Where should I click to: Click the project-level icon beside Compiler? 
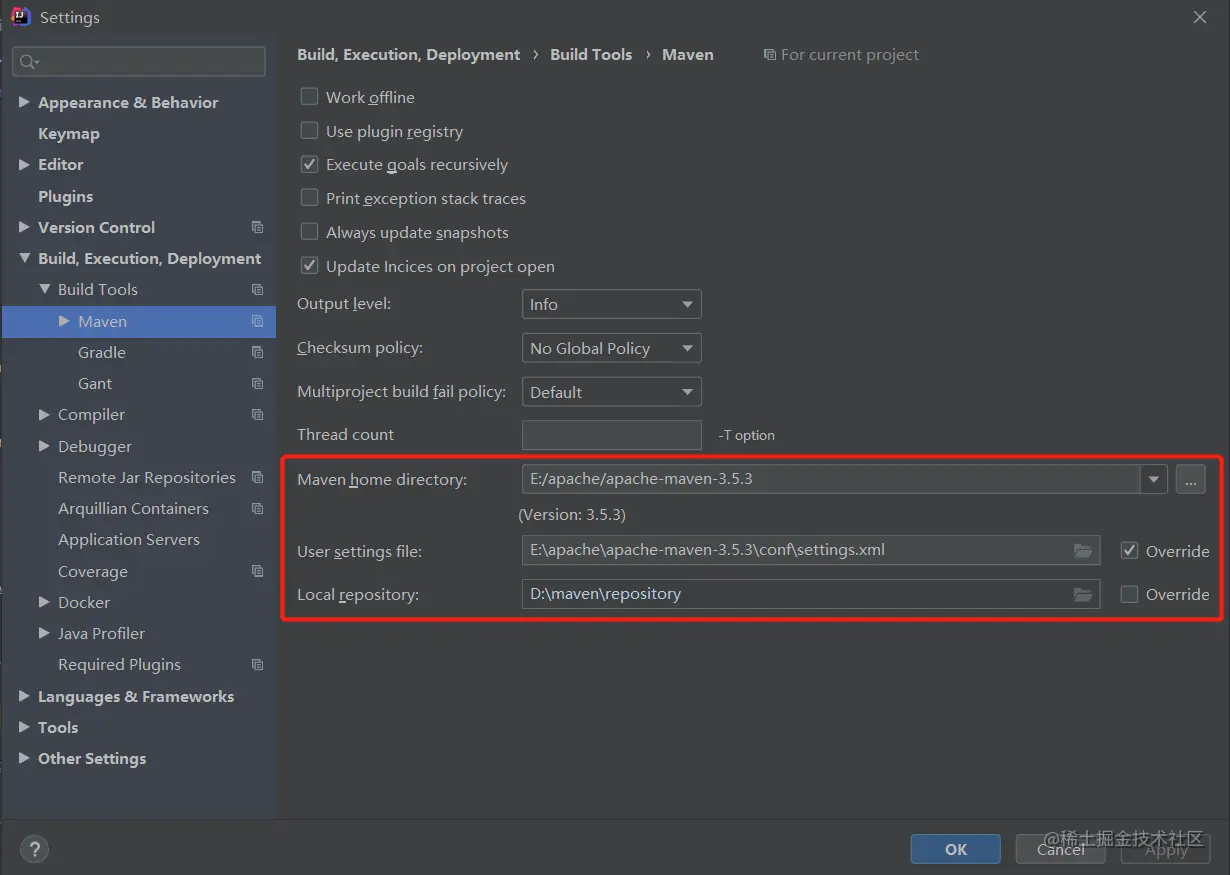point(257,414)
